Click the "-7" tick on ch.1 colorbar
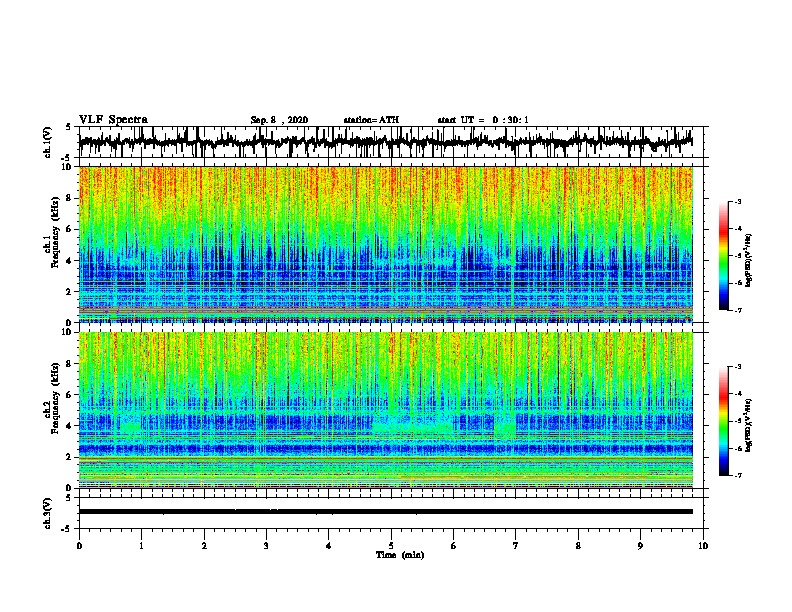792x612 pixels. [x=738, y=310]
